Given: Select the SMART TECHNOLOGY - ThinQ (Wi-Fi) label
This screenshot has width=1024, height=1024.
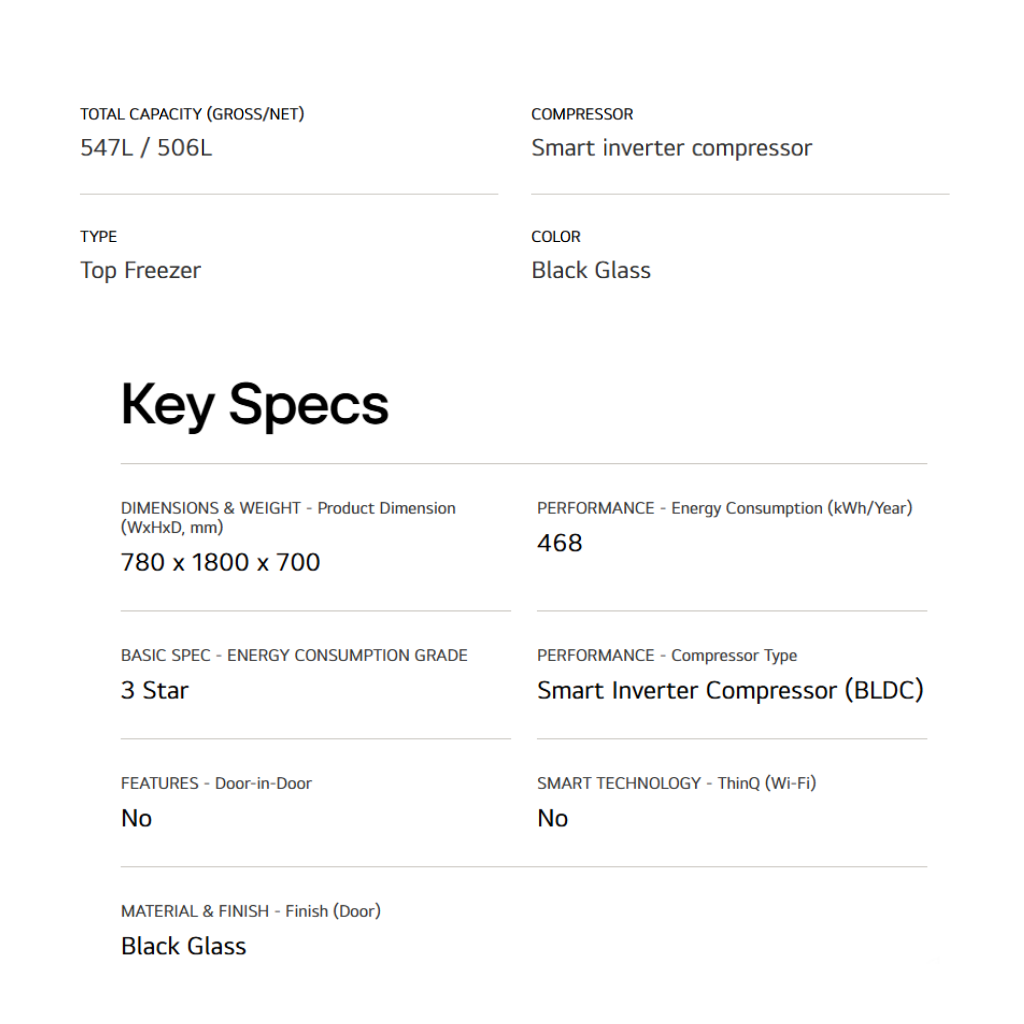Looking at the screenshot, I should coord(676,784).
